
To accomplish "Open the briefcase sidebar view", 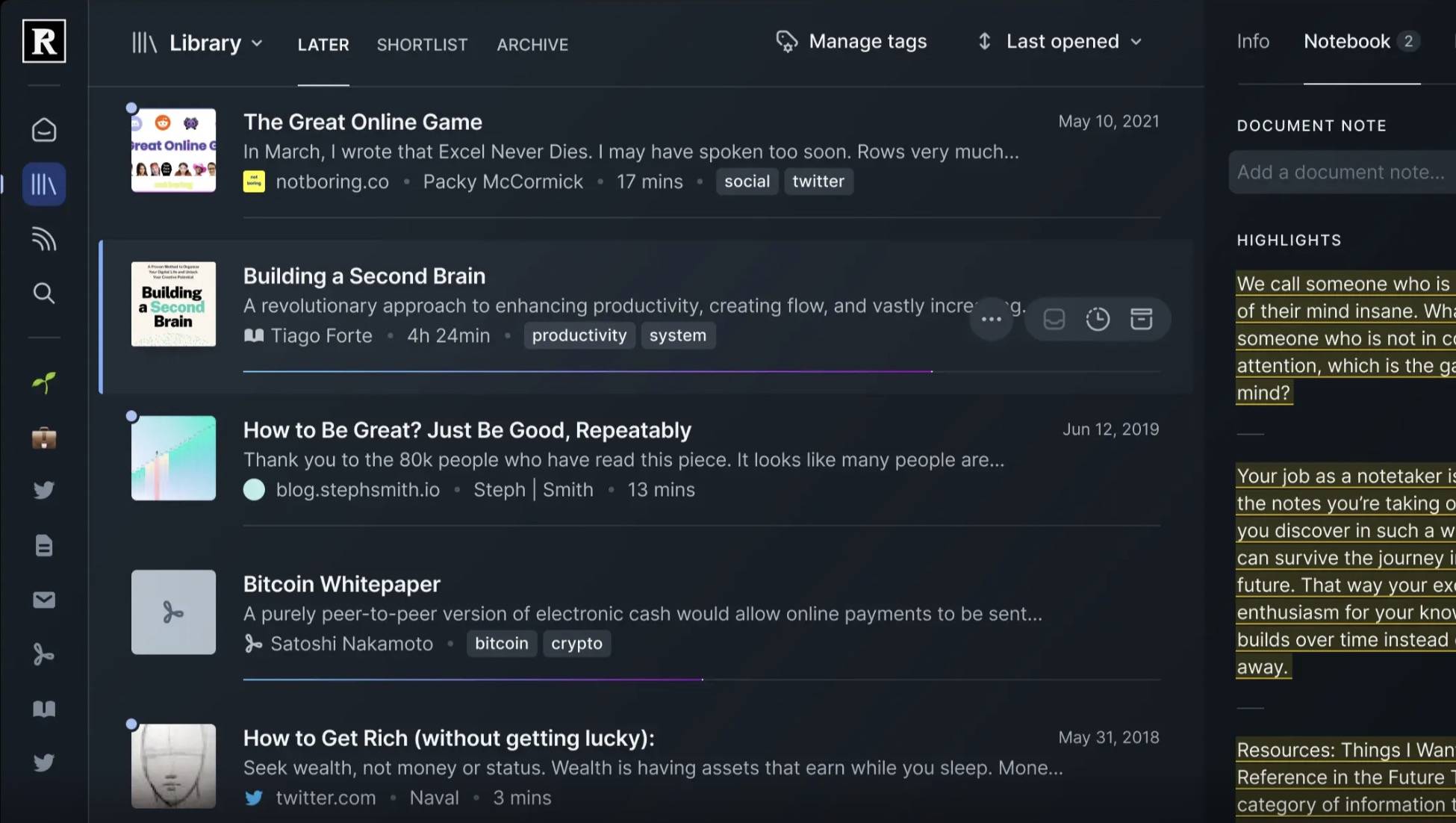I will [x=44, y=438].
